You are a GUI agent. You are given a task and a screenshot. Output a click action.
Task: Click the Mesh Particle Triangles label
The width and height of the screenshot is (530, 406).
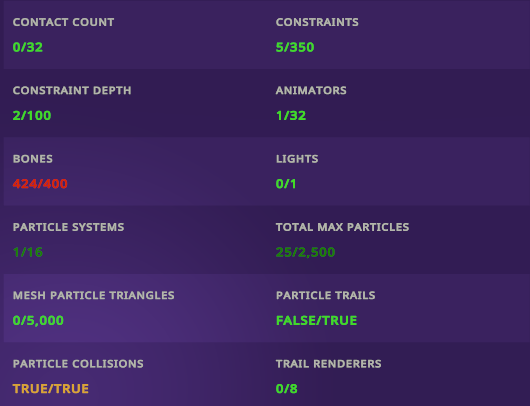click(x=94, y=295)
